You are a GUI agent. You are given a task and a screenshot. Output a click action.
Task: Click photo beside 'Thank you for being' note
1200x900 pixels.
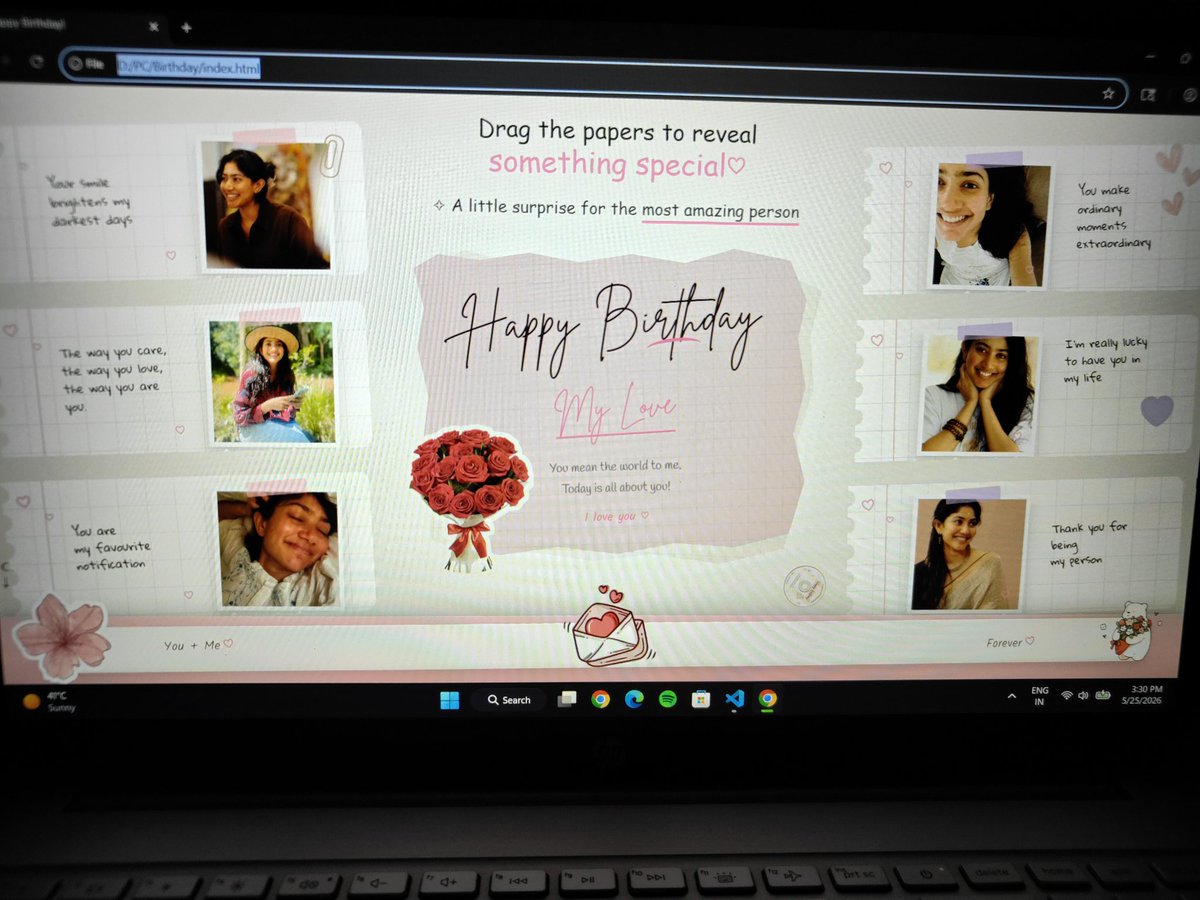pyautogui.click(x=969, y=553)
